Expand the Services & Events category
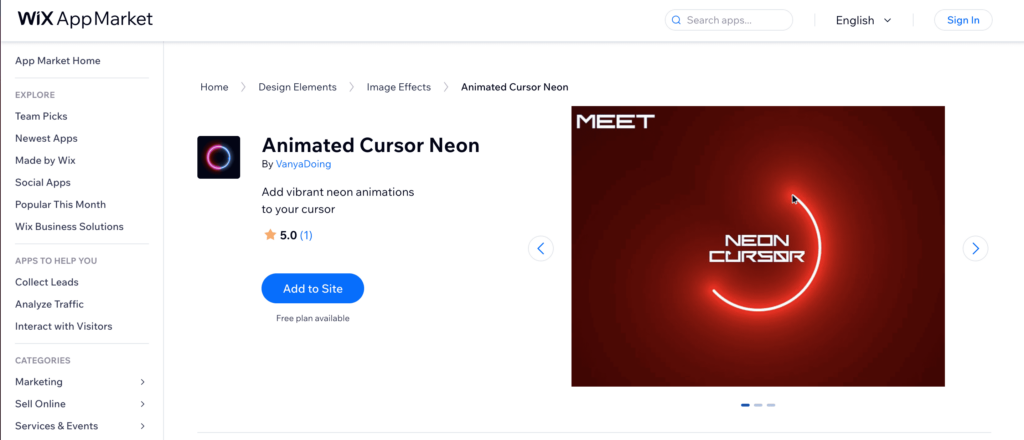 [82, 426]
